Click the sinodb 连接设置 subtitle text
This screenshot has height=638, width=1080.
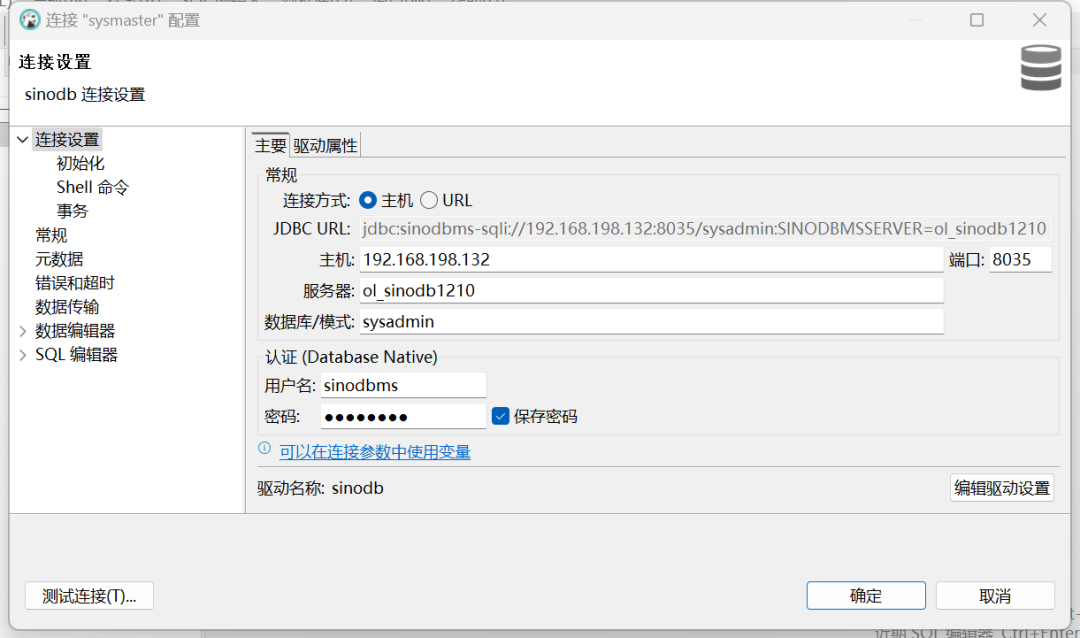85,94
